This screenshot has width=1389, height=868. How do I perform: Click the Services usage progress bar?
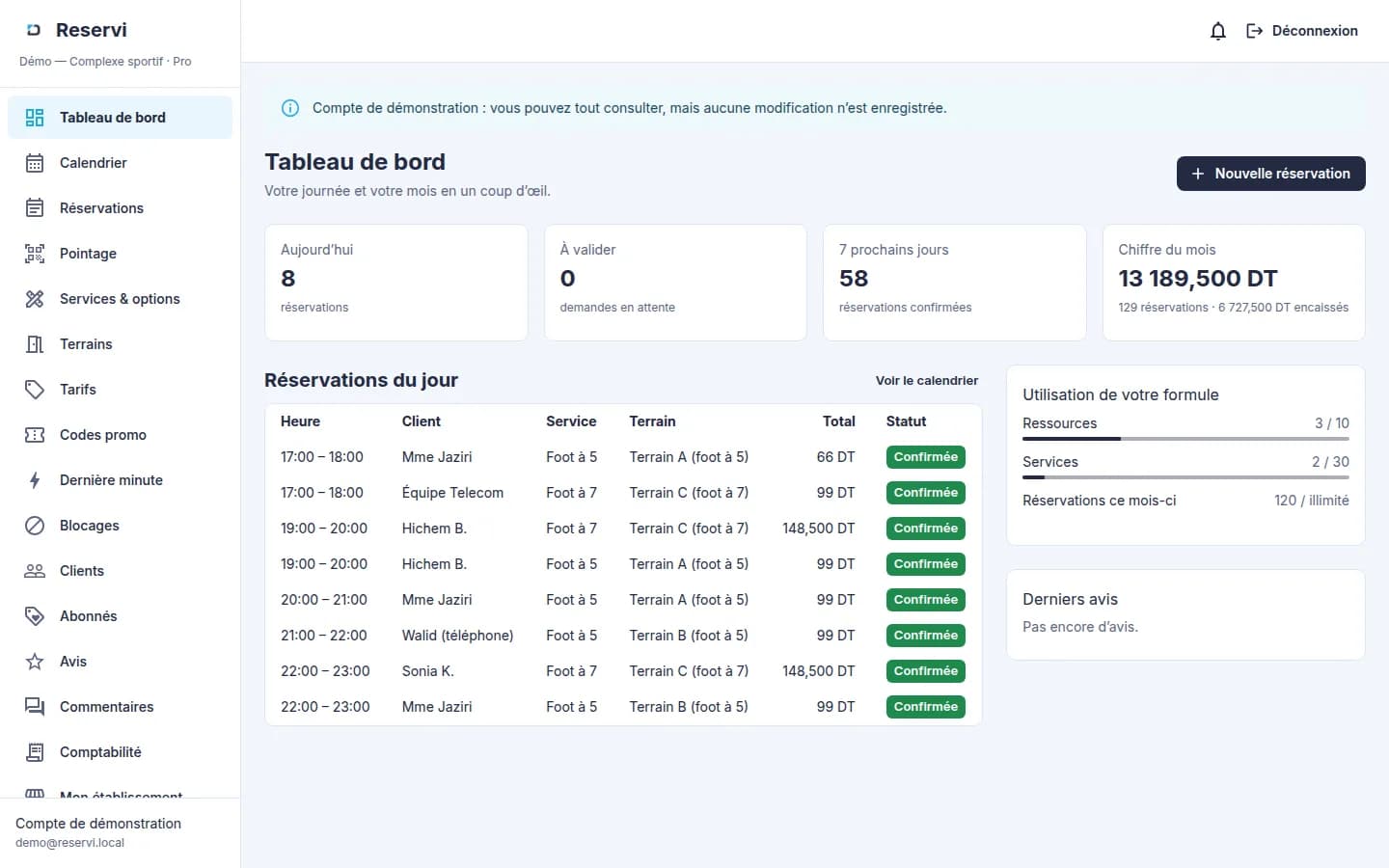pos(1185,477)
